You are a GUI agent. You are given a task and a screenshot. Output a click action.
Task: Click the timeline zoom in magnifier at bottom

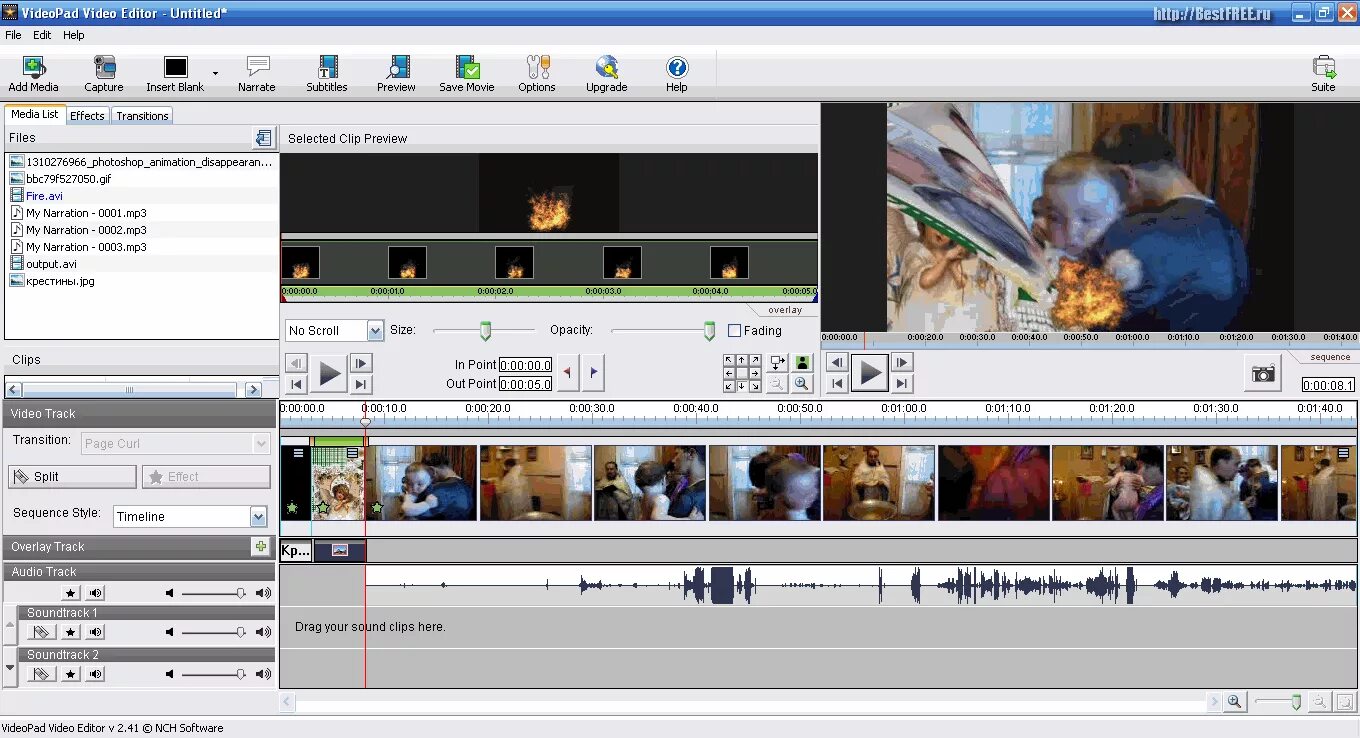click(x=1235, y=702)
